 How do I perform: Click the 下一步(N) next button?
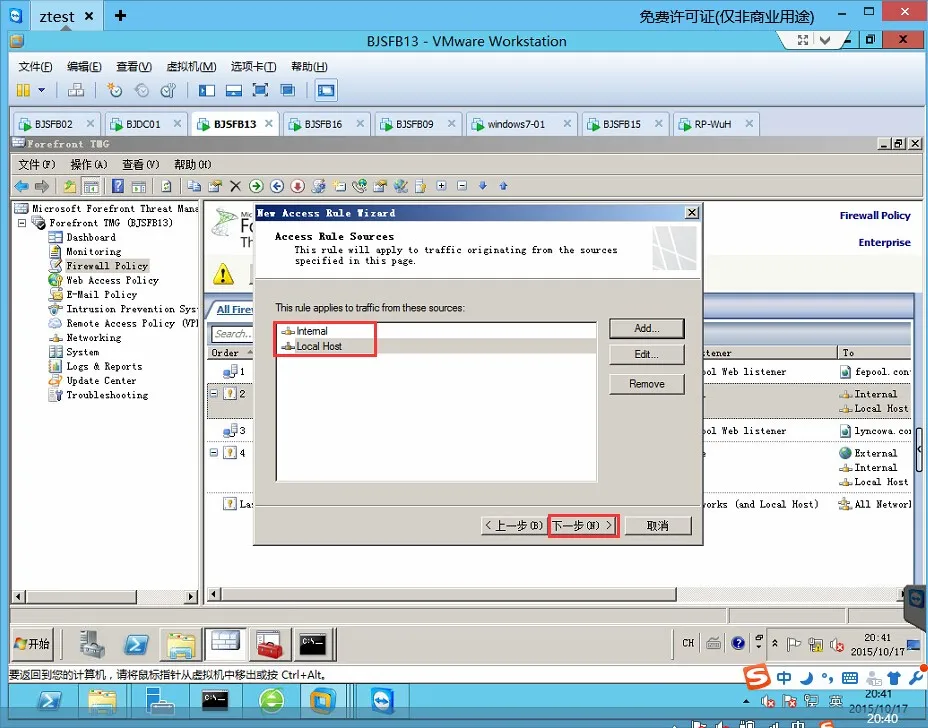583,526
